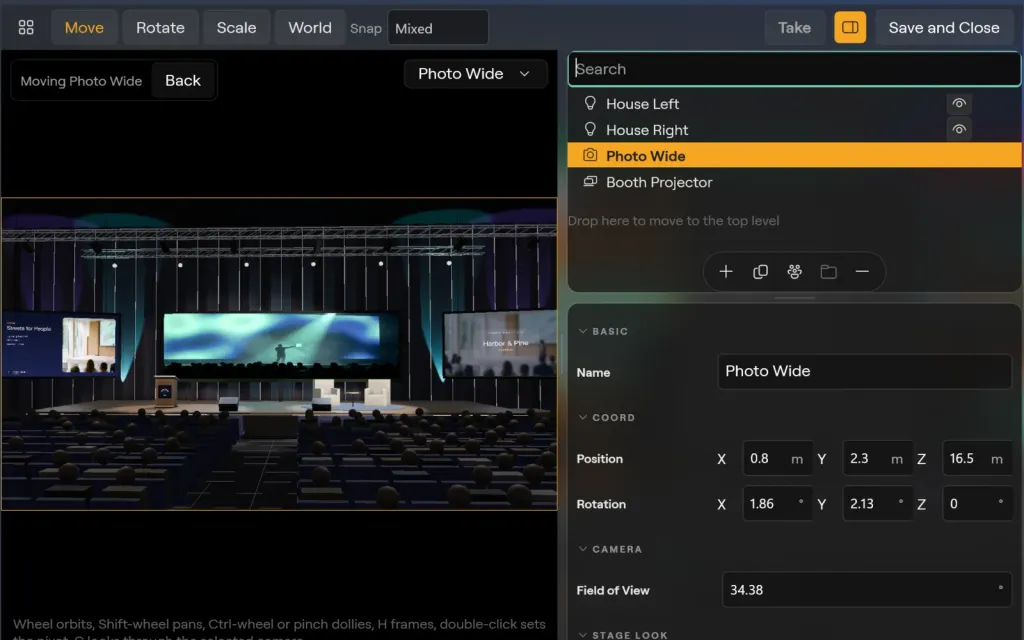Select the Move tool
Screen dimensions: 1024x640
(84, 27)
